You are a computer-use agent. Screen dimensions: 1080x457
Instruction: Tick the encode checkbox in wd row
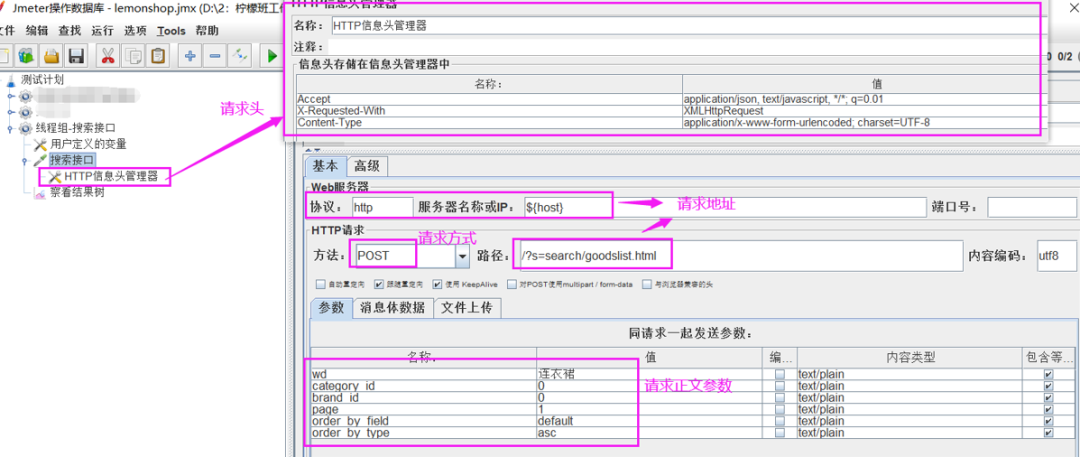coord(780,374)
